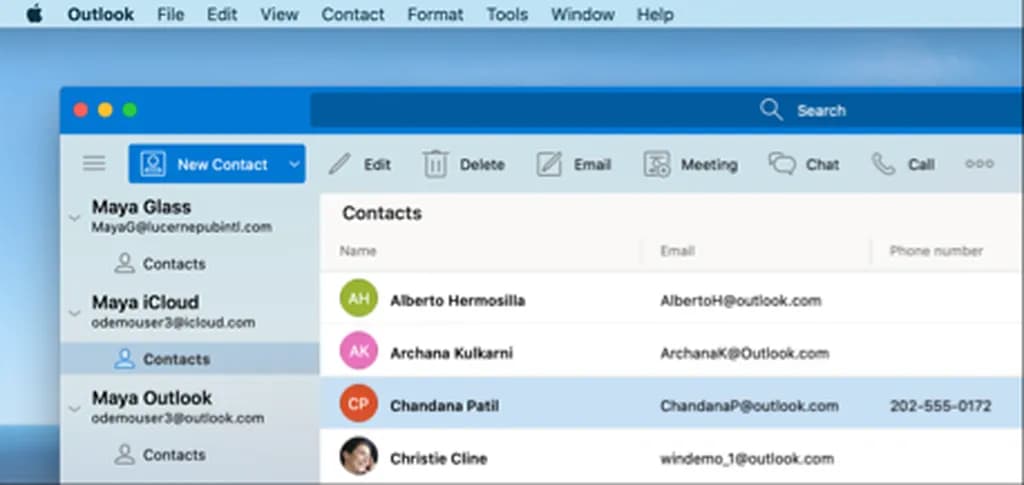This screenshot has height=485, width=1024.
Task: Open the Contact menu in menu bar
Action: [353, 15]
